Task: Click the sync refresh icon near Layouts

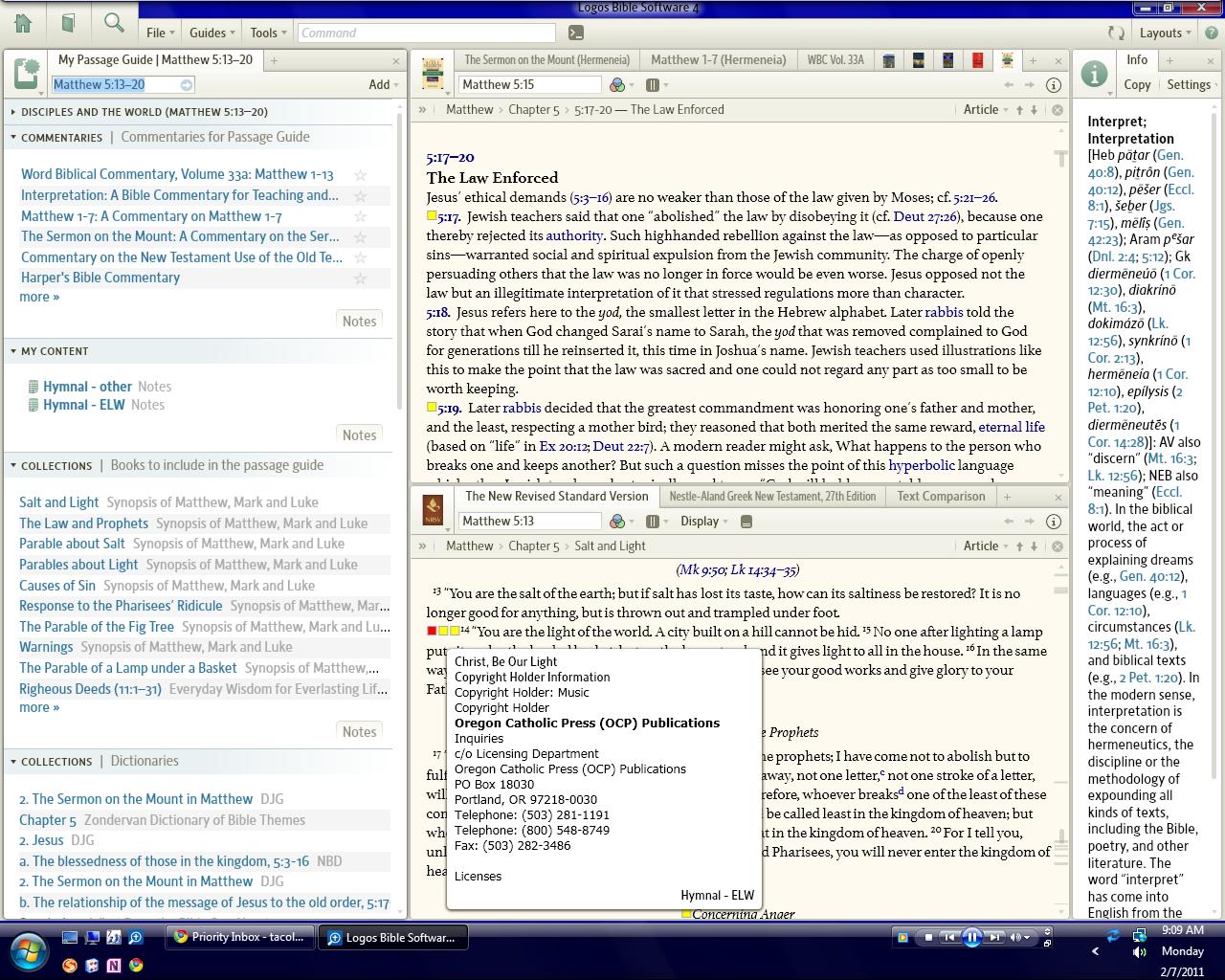Action: 1116,33
